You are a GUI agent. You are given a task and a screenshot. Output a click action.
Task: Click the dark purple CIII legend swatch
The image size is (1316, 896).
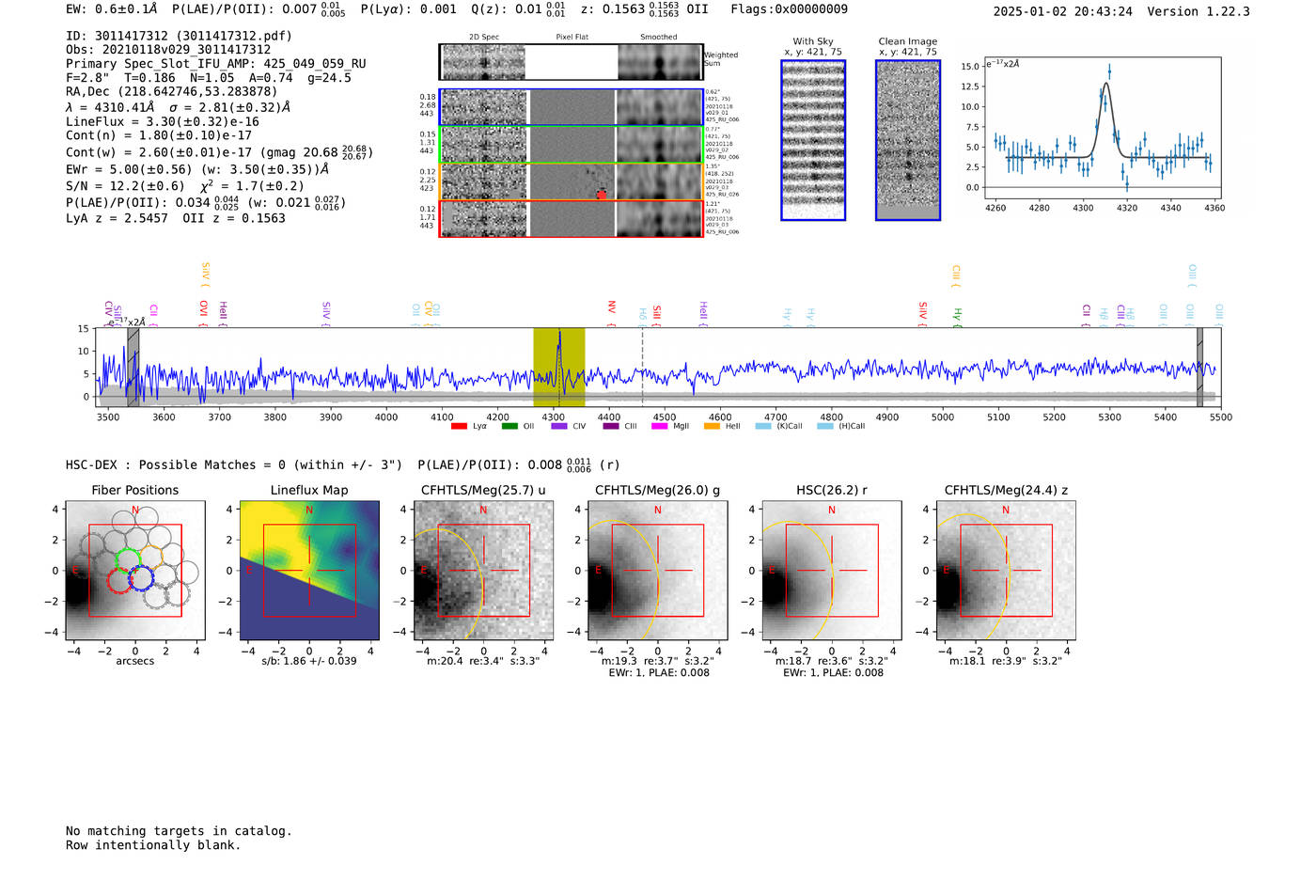pos(611,426)
